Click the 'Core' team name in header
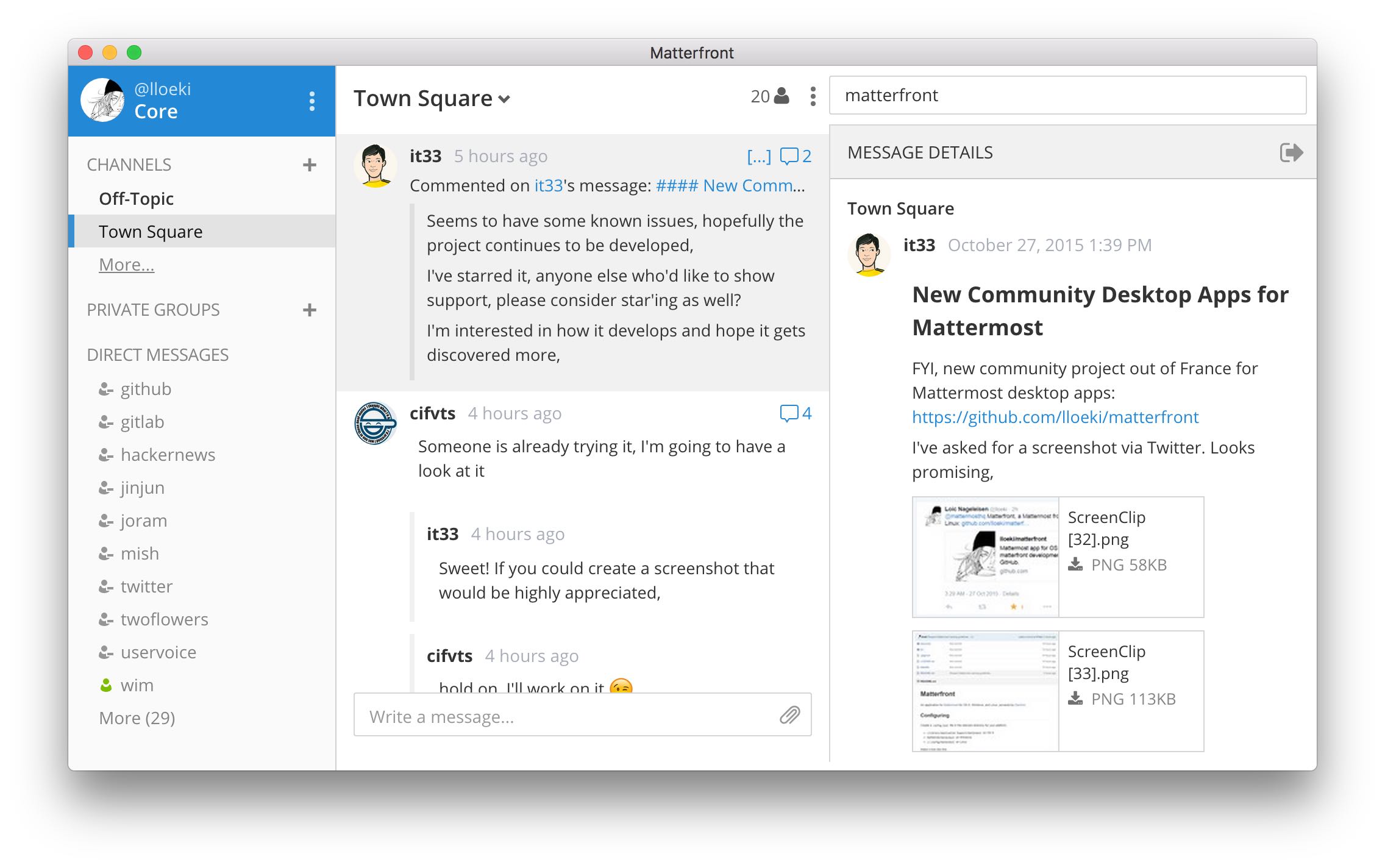The image size is (1385, 868). click(x=156, y=112)
